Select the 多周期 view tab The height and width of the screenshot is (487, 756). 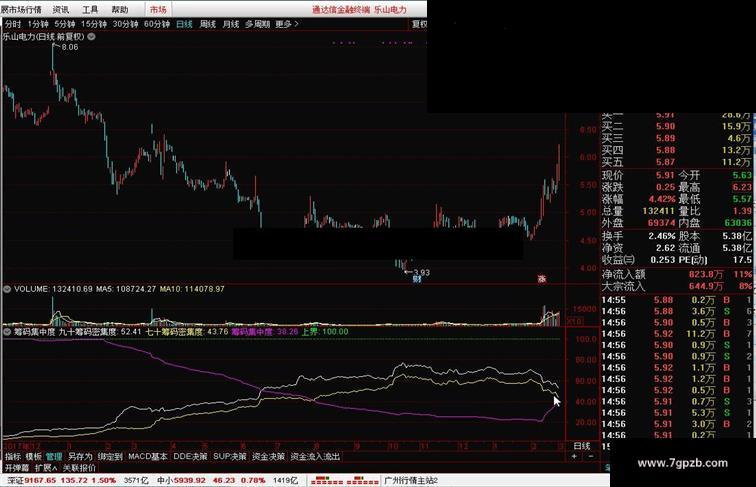257,24
